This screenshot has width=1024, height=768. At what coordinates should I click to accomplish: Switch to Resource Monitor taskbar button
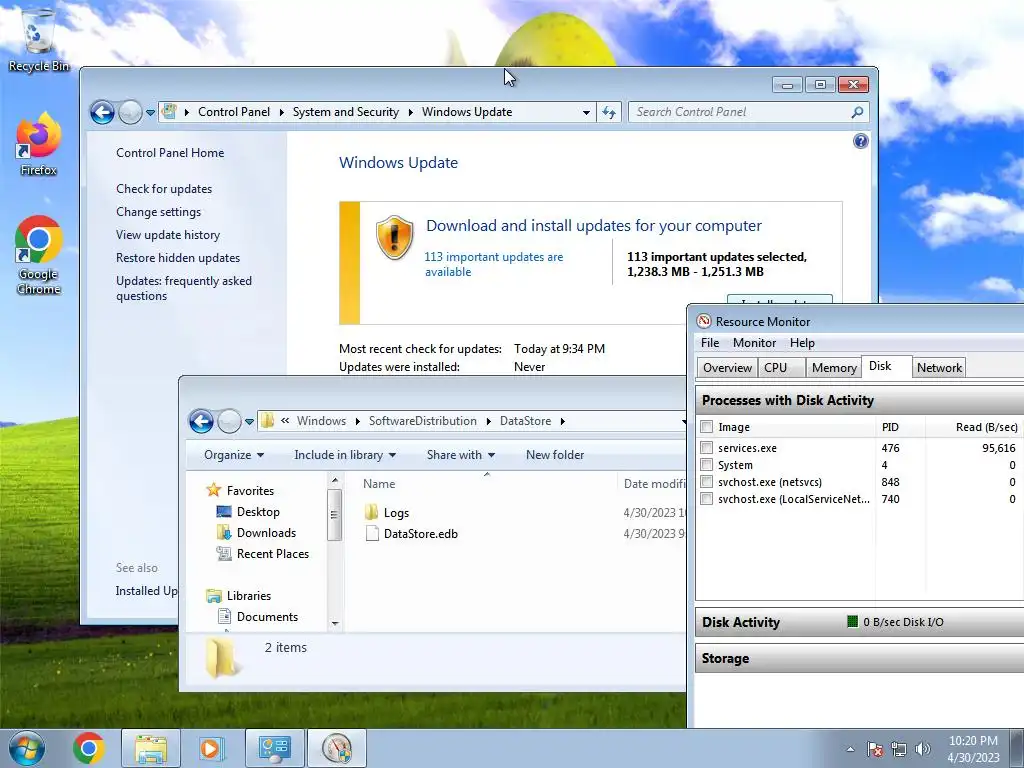pyautogui.click(x=336, y=748)
